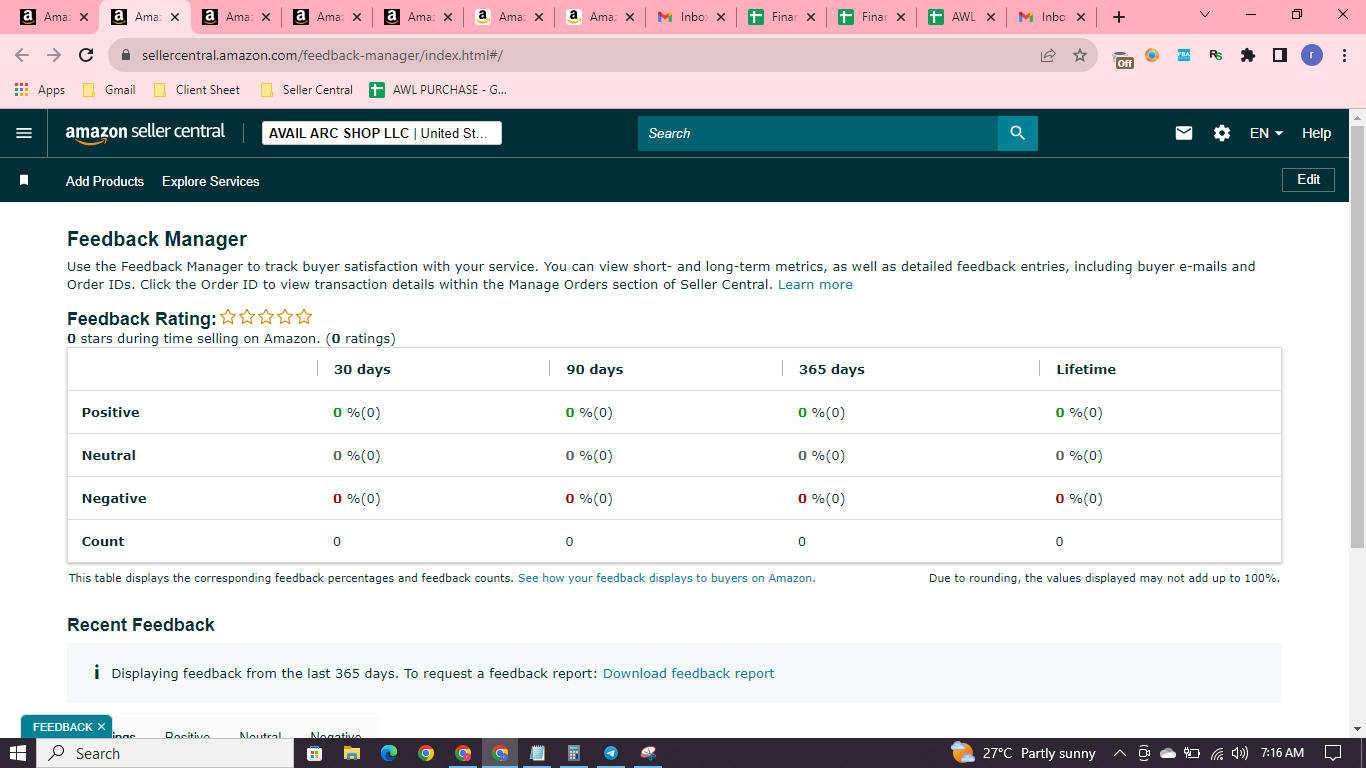This screenshot has width=1366, height=768.
Task: Click the bookmark flag icon
Action: pos(24,181)
